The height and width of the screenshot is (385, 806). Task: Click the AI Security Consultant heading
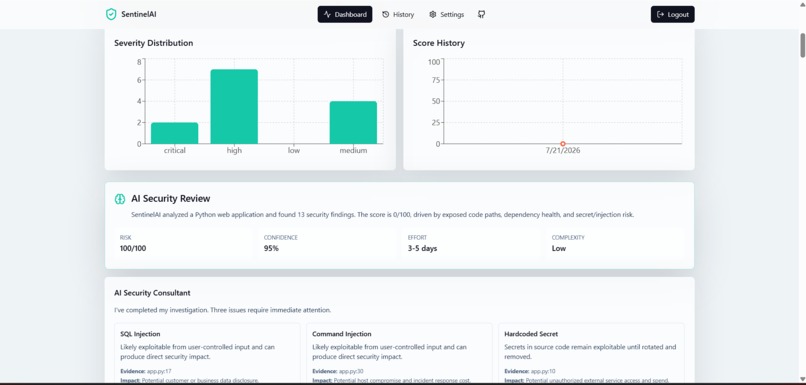click(x=152, y=293)
